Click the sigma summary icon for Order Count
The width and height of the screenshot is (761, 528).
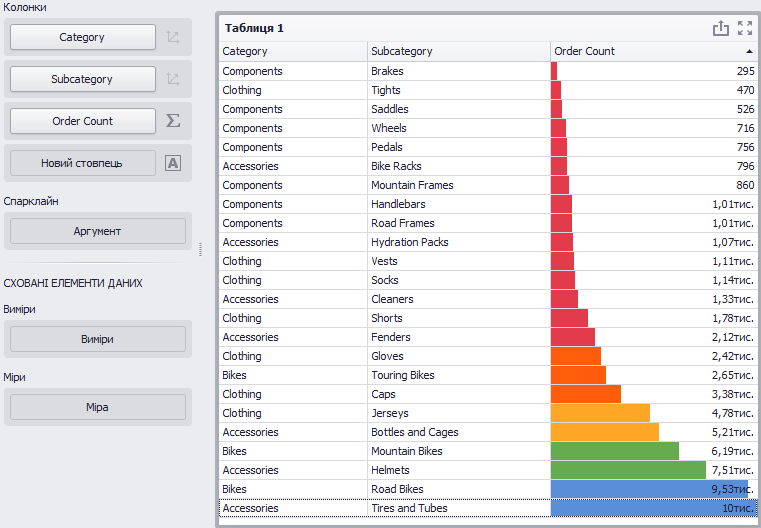173,121
